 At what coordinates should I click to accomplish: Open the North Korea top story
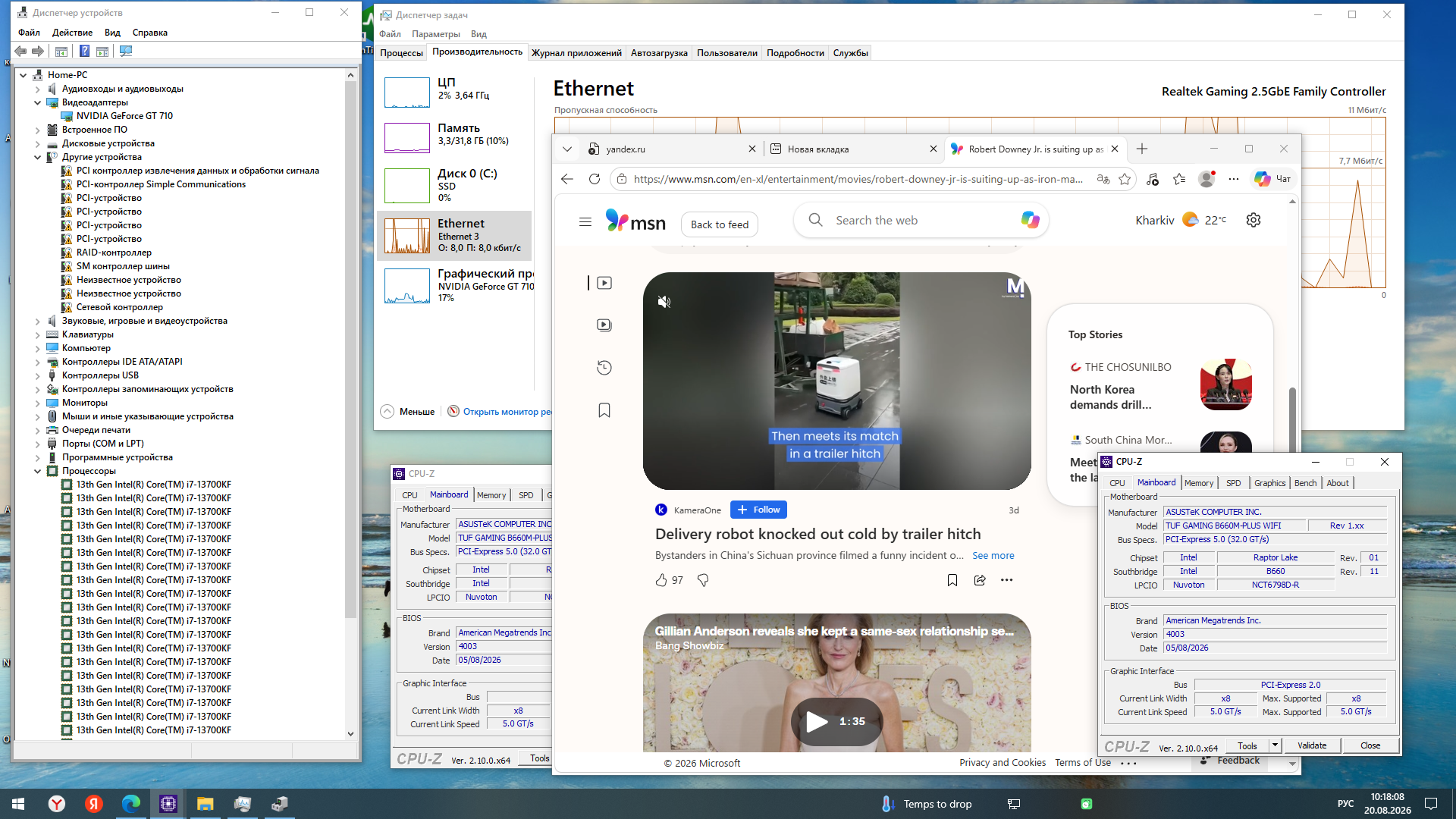[1110, 397]
